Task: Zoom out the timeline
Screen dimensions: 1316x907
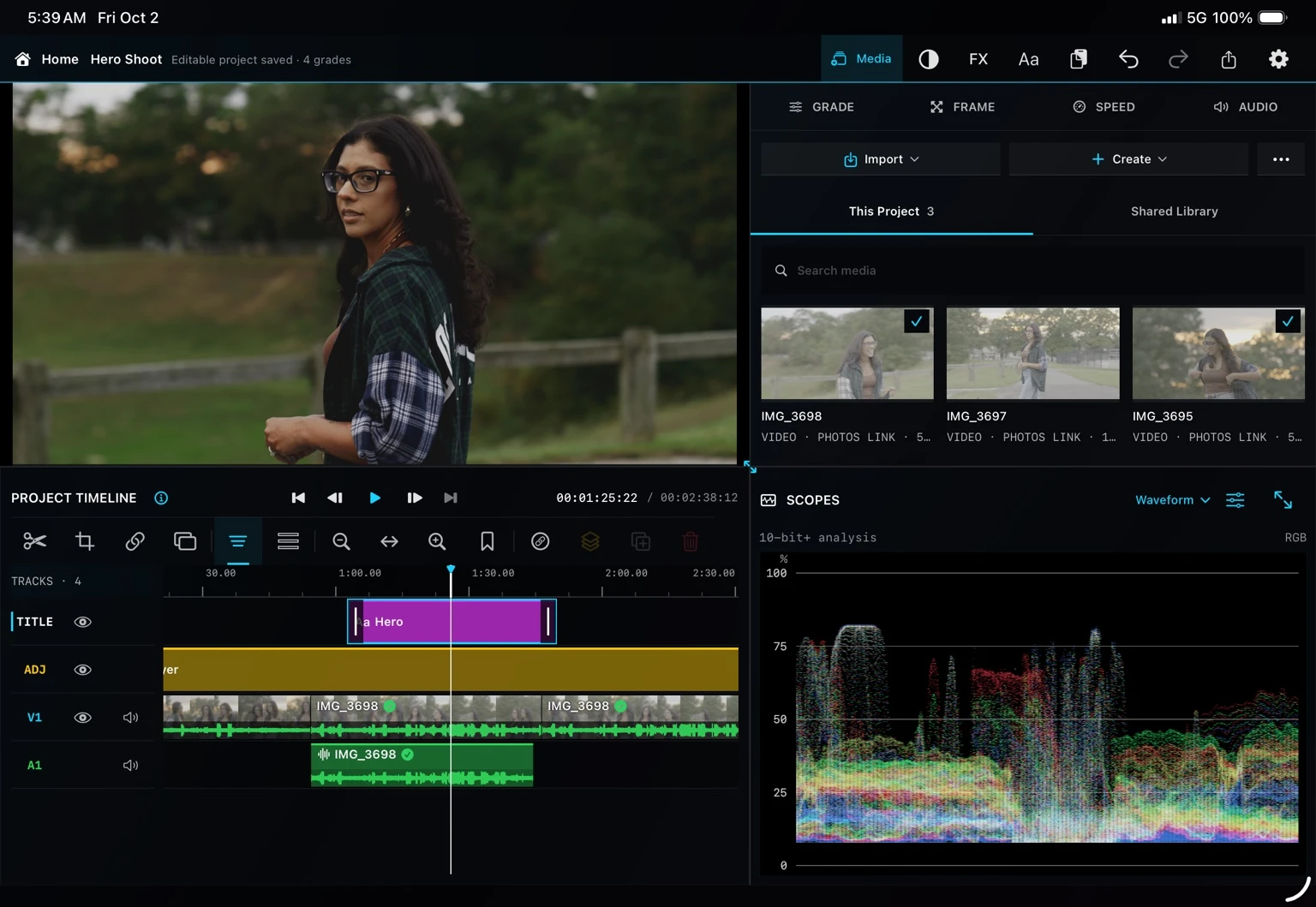Action: tap(341, 541)
